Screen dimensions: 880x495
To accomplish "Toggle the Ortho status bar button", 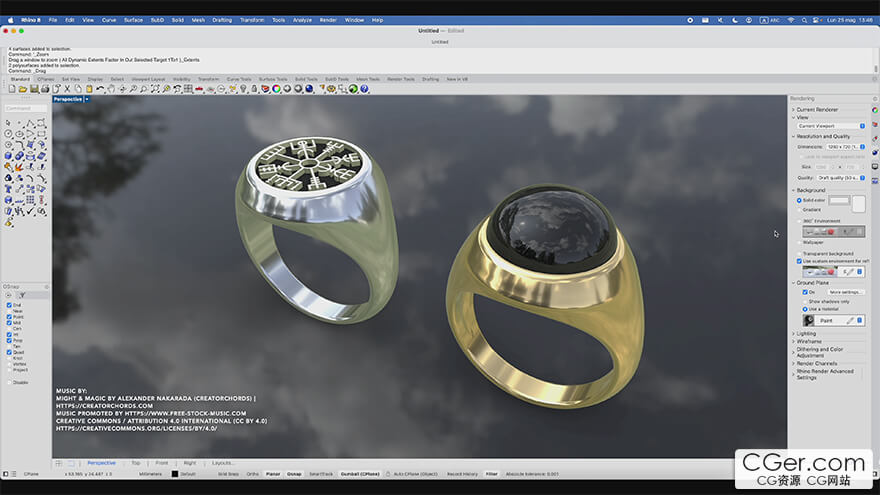I will click(x=253, y=474).
